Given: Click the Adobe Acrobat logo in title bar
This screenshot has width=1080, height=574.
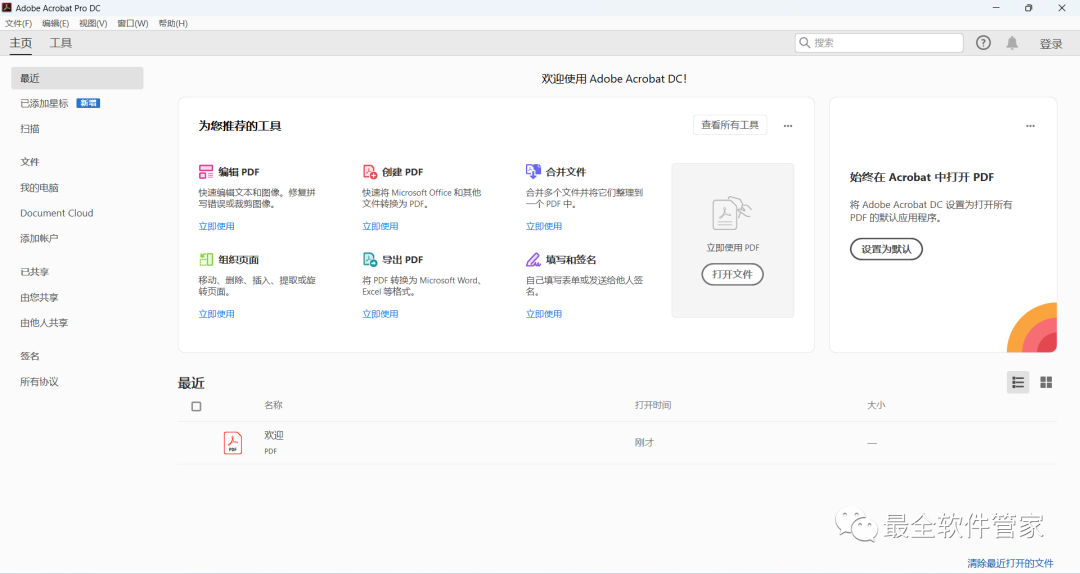Looking at the screenshot, I should [x=7, y=8].
